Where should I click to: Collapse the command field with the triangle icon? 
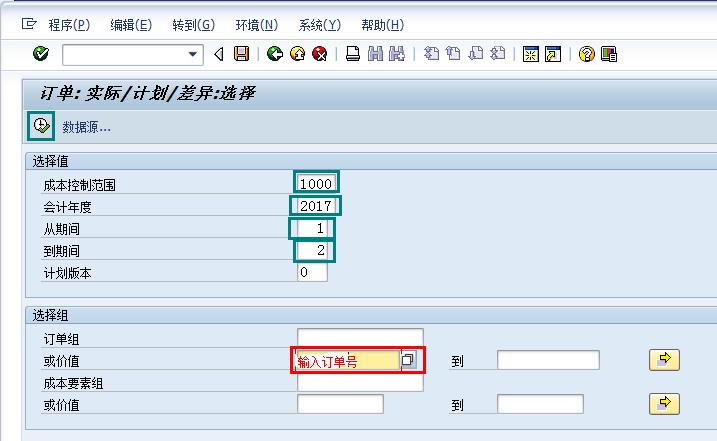pyautogui.click(x=219, y=54)
